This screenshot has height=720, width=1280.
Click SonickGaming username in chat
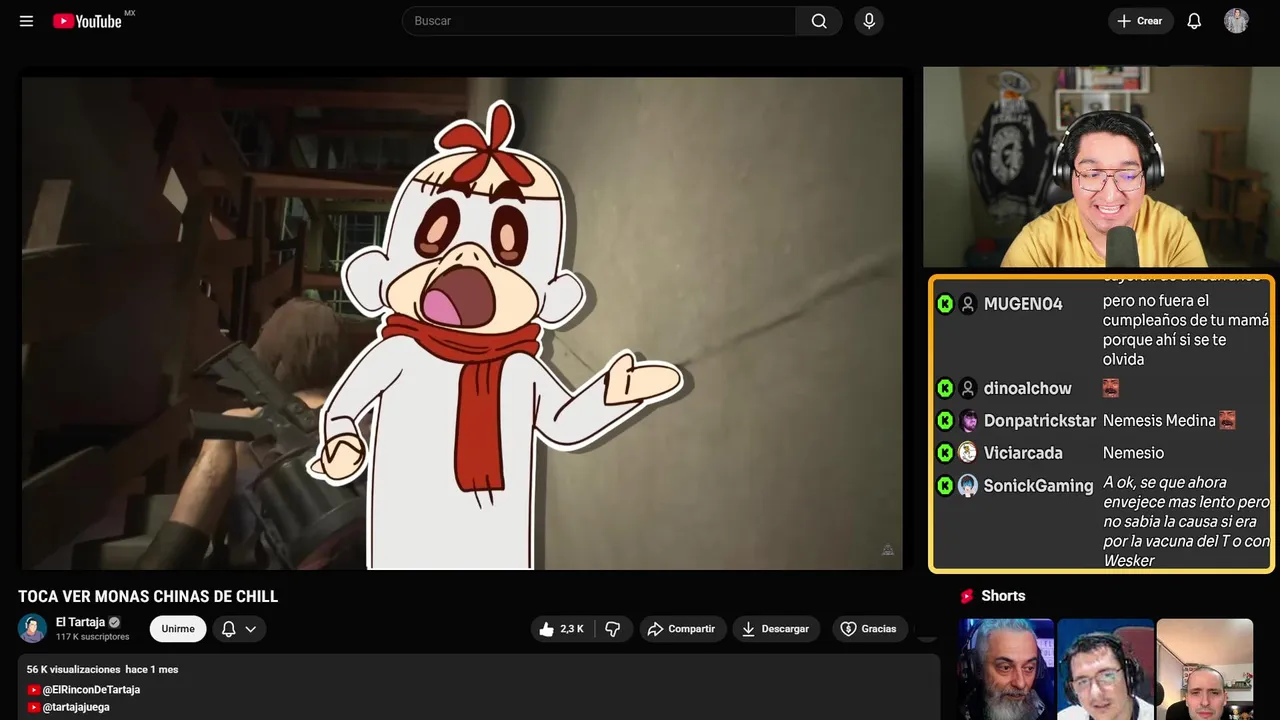[x=1039, y=486]
